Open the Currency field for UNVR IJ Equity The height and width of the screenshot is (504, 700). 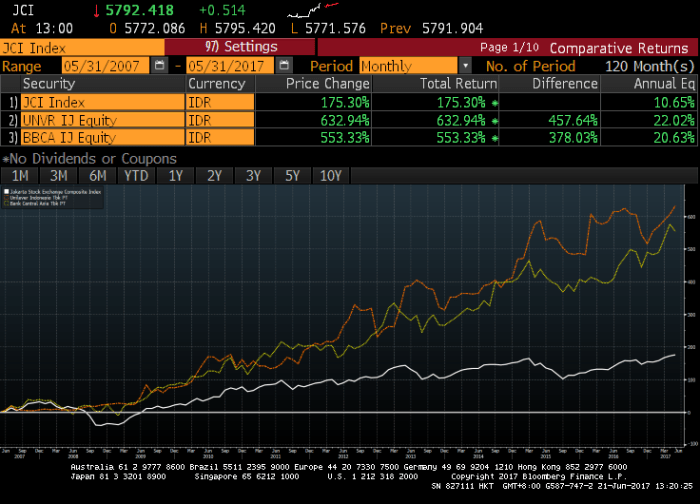tap(220, 120)
